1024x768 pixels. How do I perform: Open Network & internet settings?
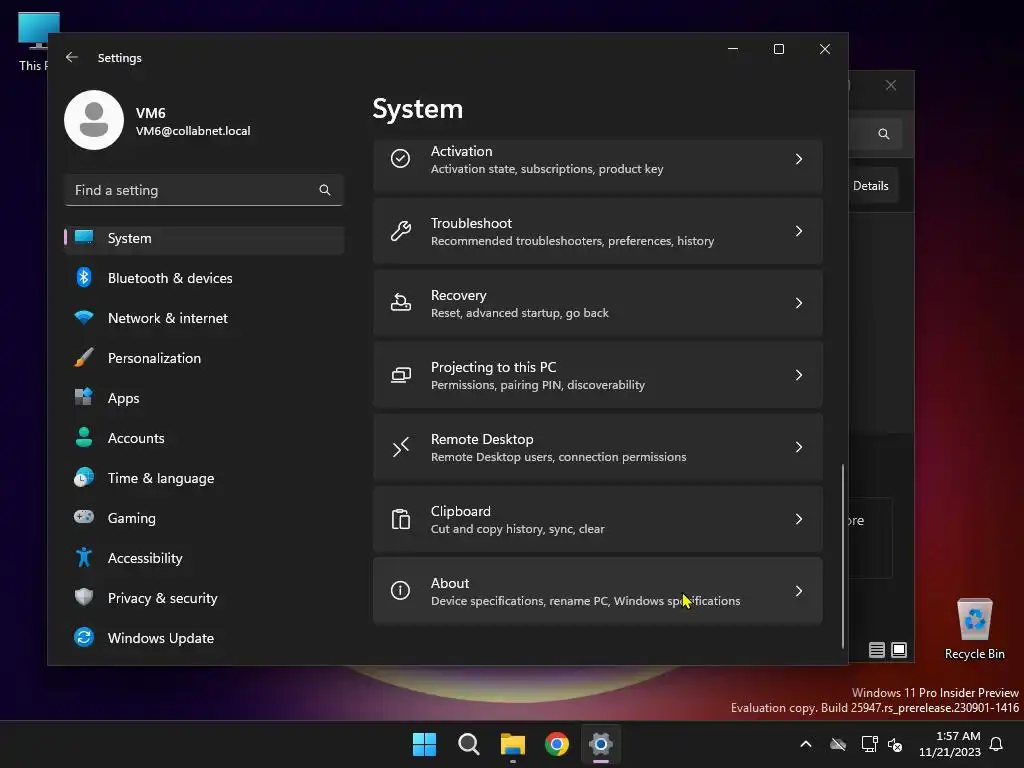tap(204, 318)
